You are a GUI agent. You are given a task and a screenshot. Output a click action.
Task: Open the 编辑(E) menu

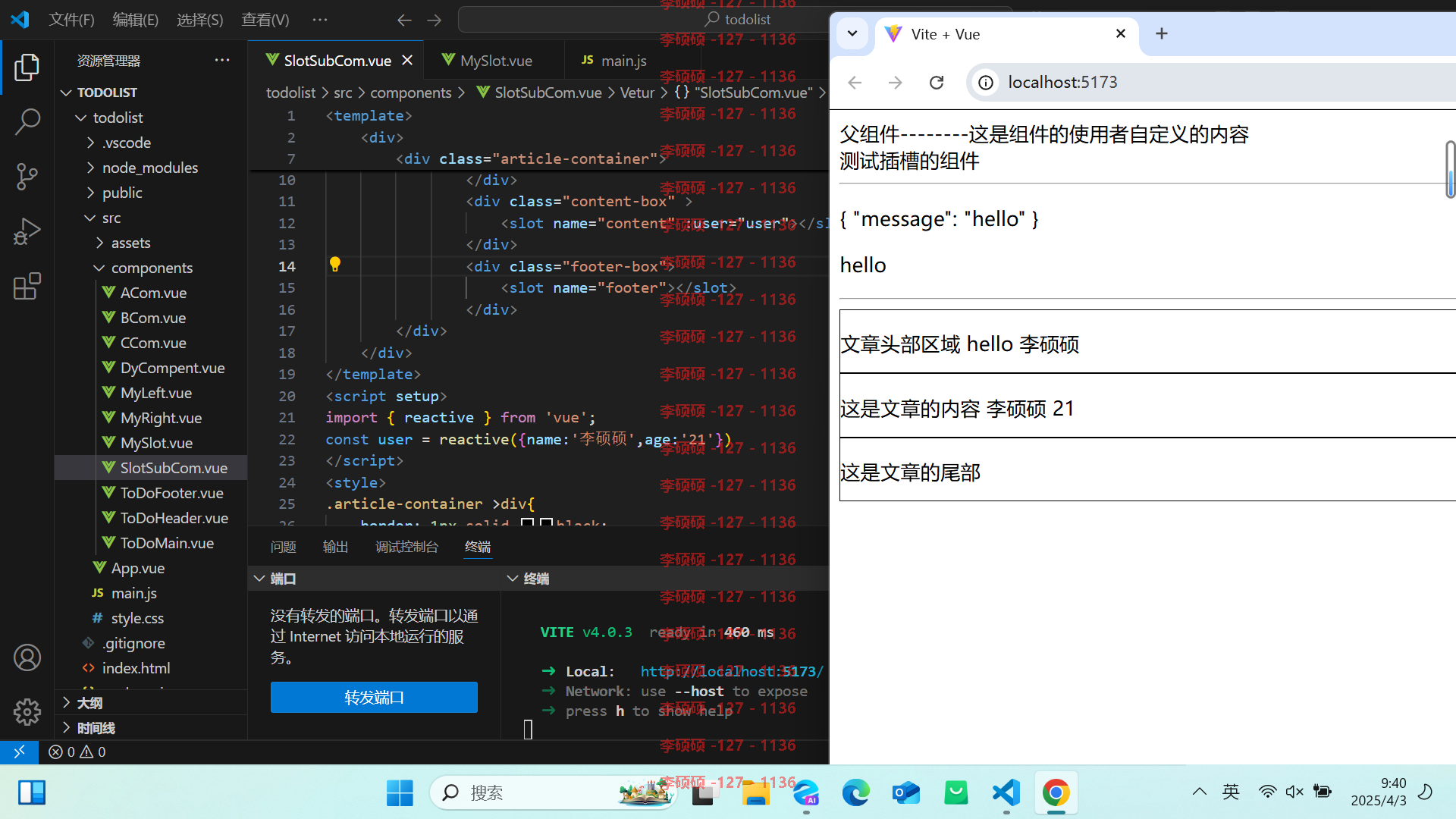pos(136,20)
